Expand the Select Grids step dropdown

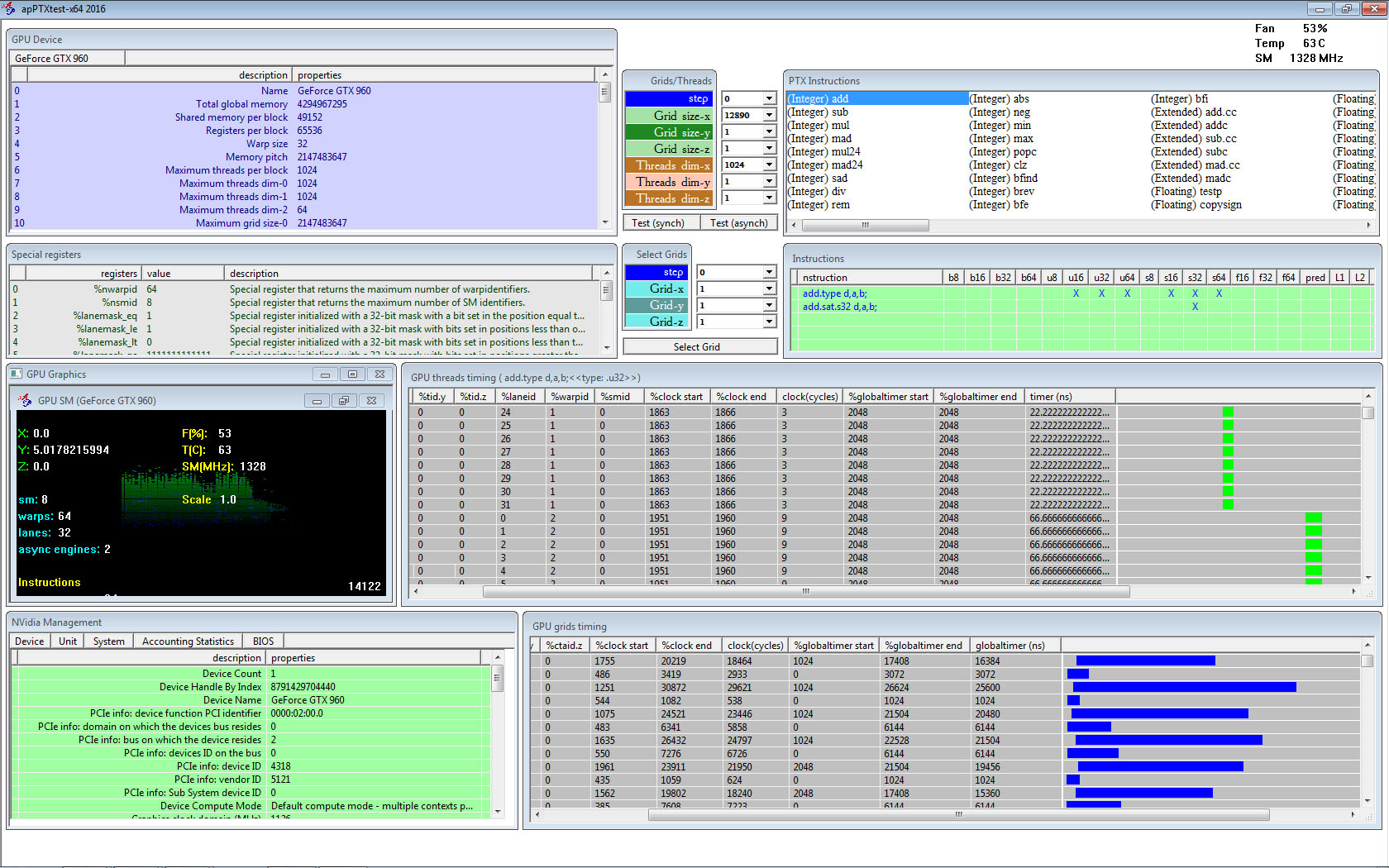tap(769, 272)
